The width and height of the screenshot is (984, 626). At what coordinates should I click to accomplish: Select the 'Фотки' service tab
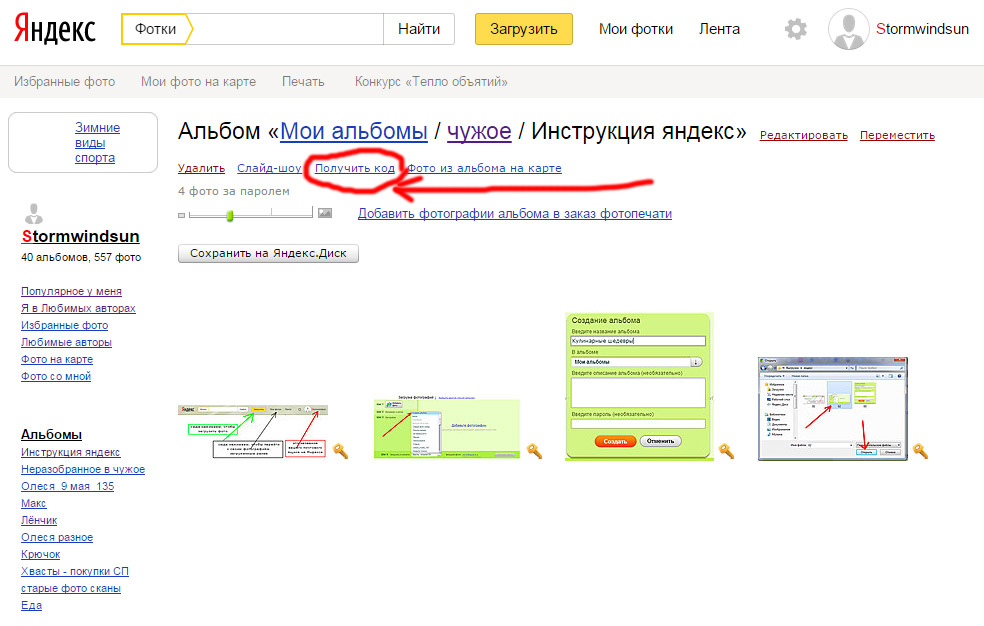156,29
